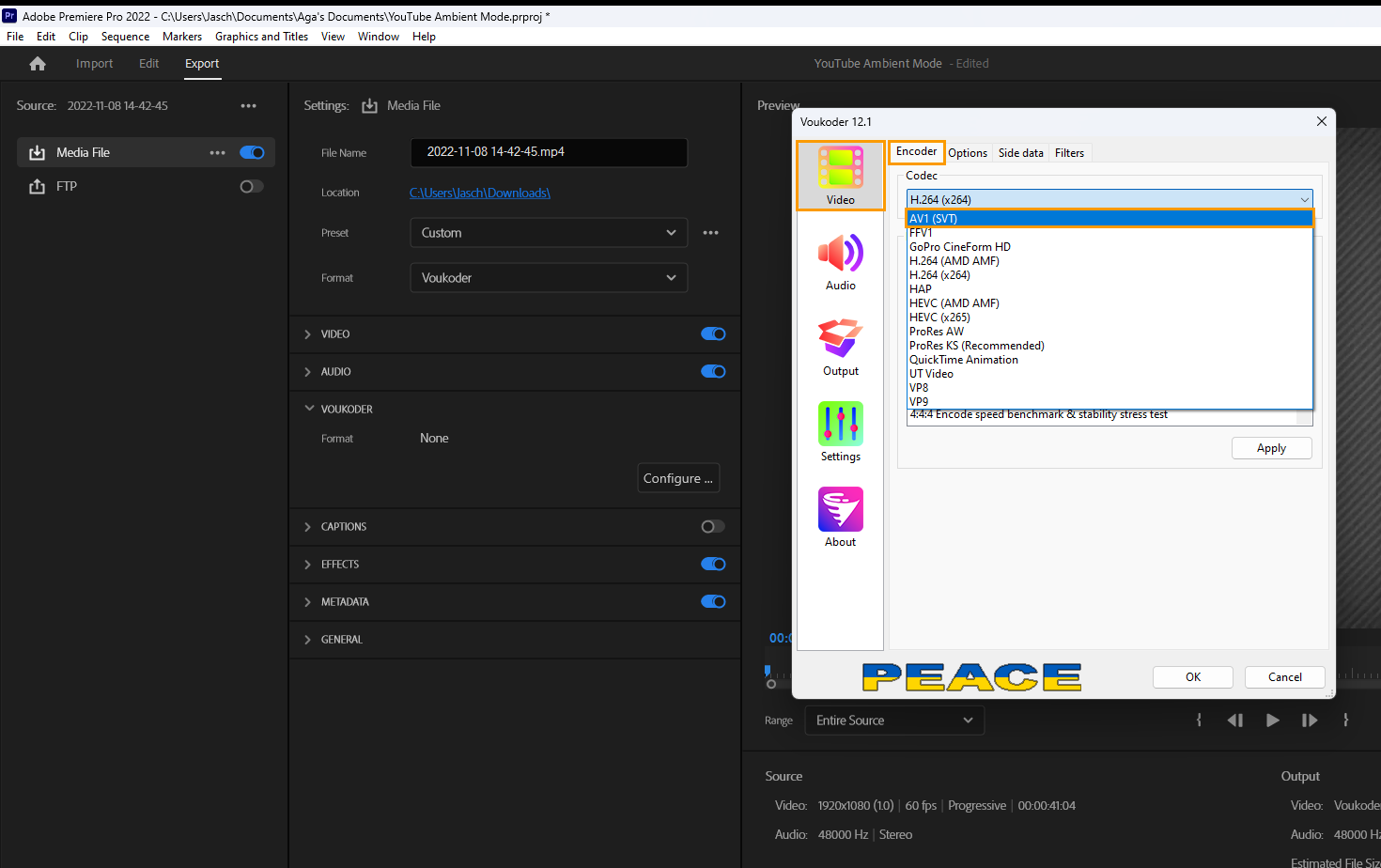
Task: Toggle VIDEO export section switch
Action: (x=713, y=333)
